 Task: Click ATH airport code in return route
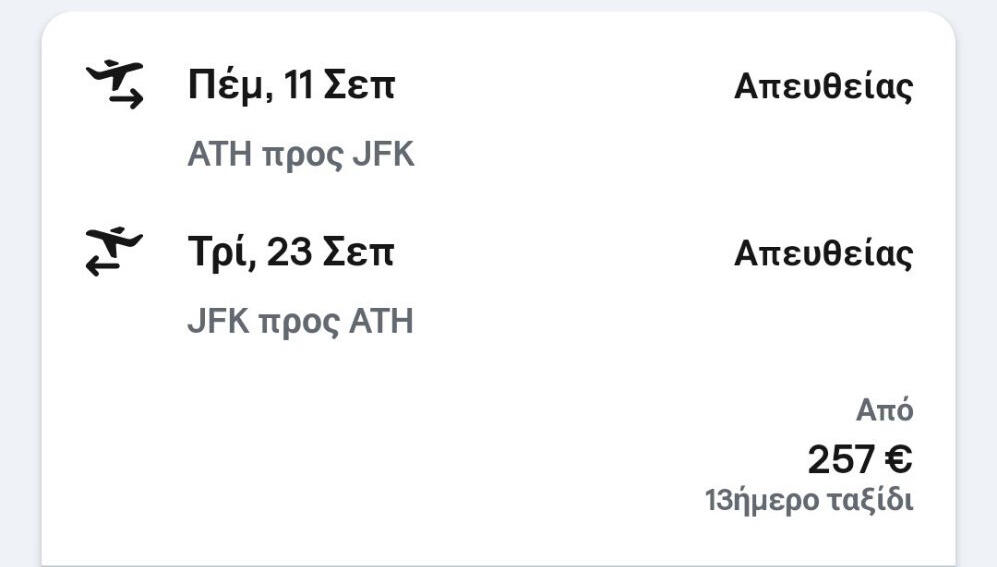[383, 322]
